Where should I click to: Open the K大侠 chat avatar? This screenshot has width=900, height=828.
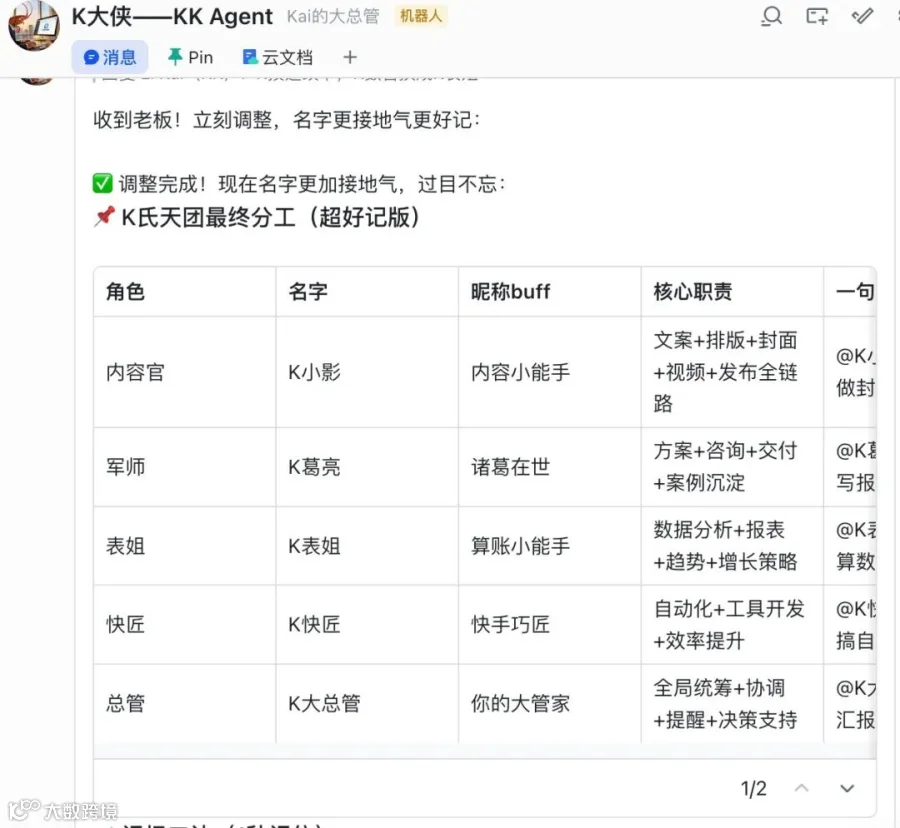(x=34, y=26)
